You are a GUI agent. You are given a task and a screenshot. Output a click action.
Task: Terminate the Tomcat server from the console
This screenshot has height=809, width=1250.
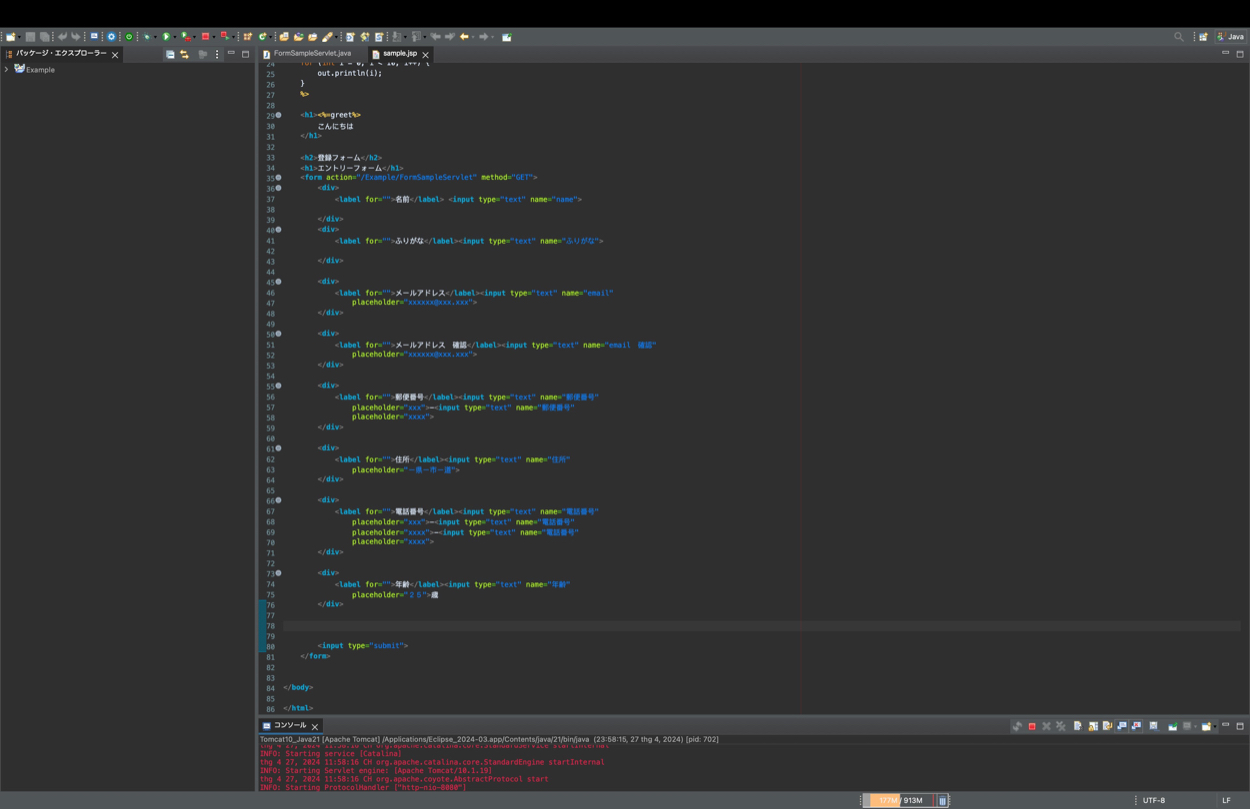pos(1032,726)
